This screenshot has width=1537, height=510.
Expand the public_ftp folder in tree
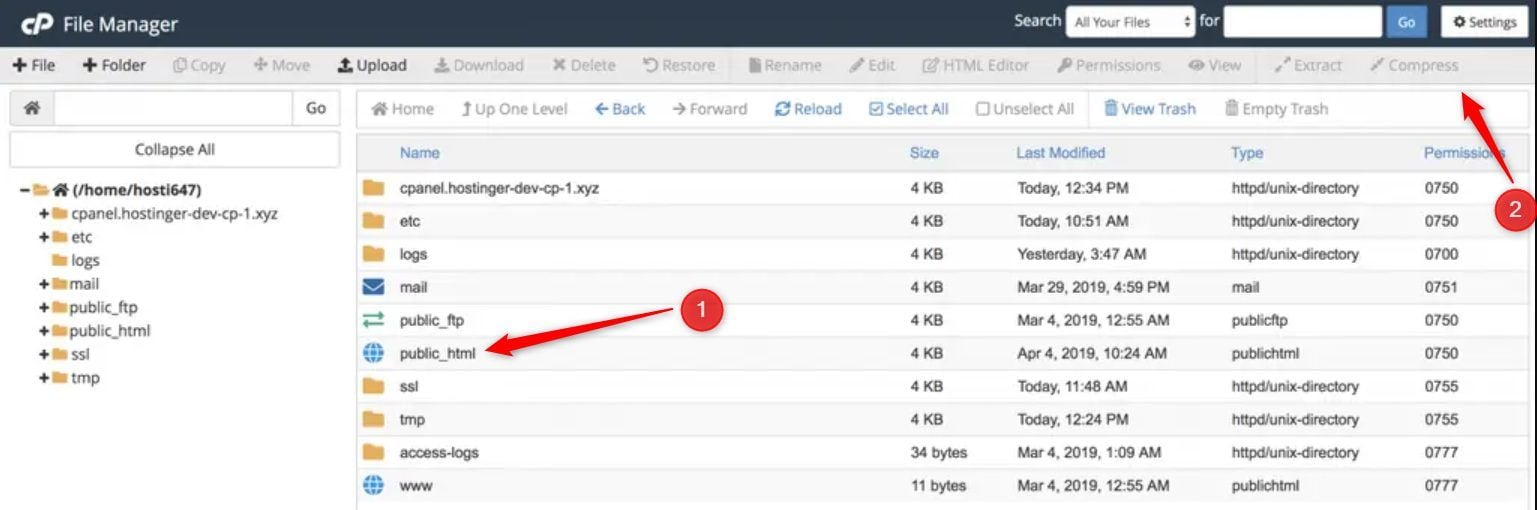pos(44,307)
